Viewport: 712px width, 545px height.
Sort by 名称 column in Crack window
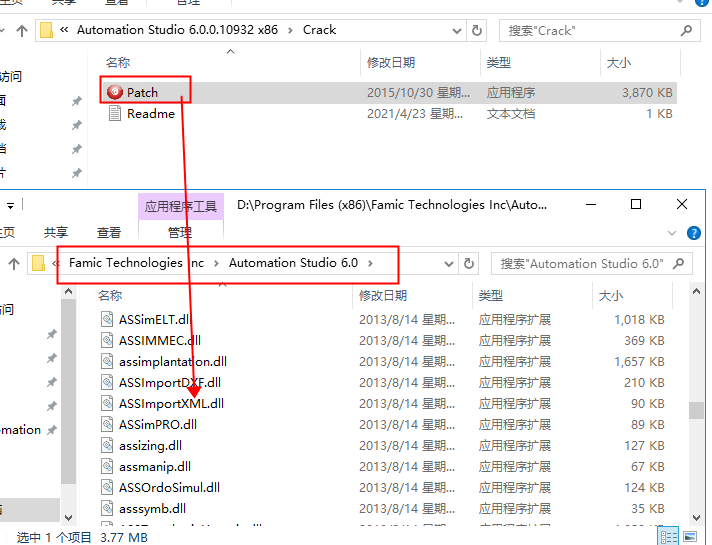tap(118, 62)
